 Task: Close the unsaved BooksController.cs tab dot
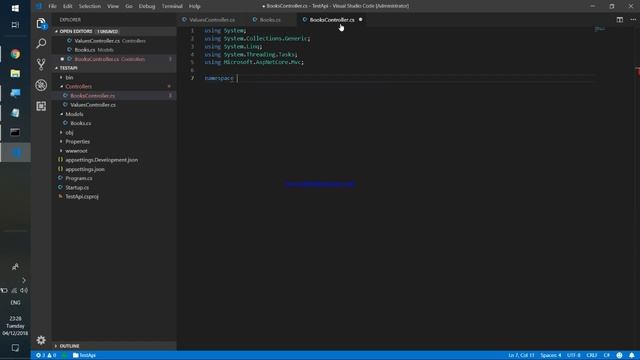360,20
